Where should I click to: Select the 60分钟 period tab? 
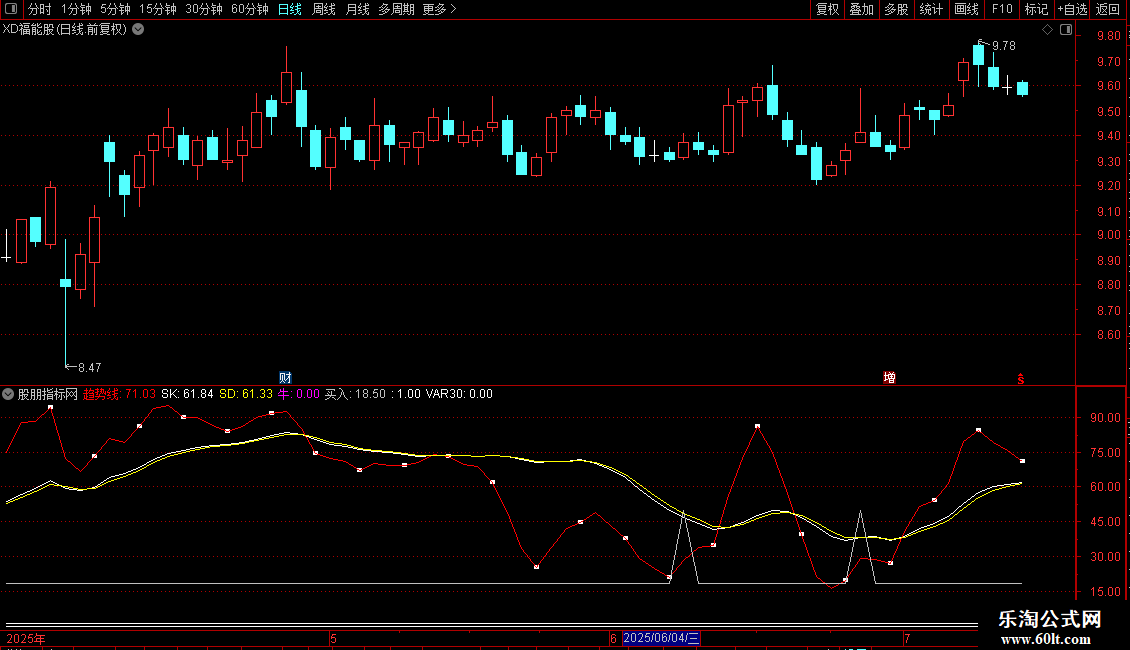(250, 9)
